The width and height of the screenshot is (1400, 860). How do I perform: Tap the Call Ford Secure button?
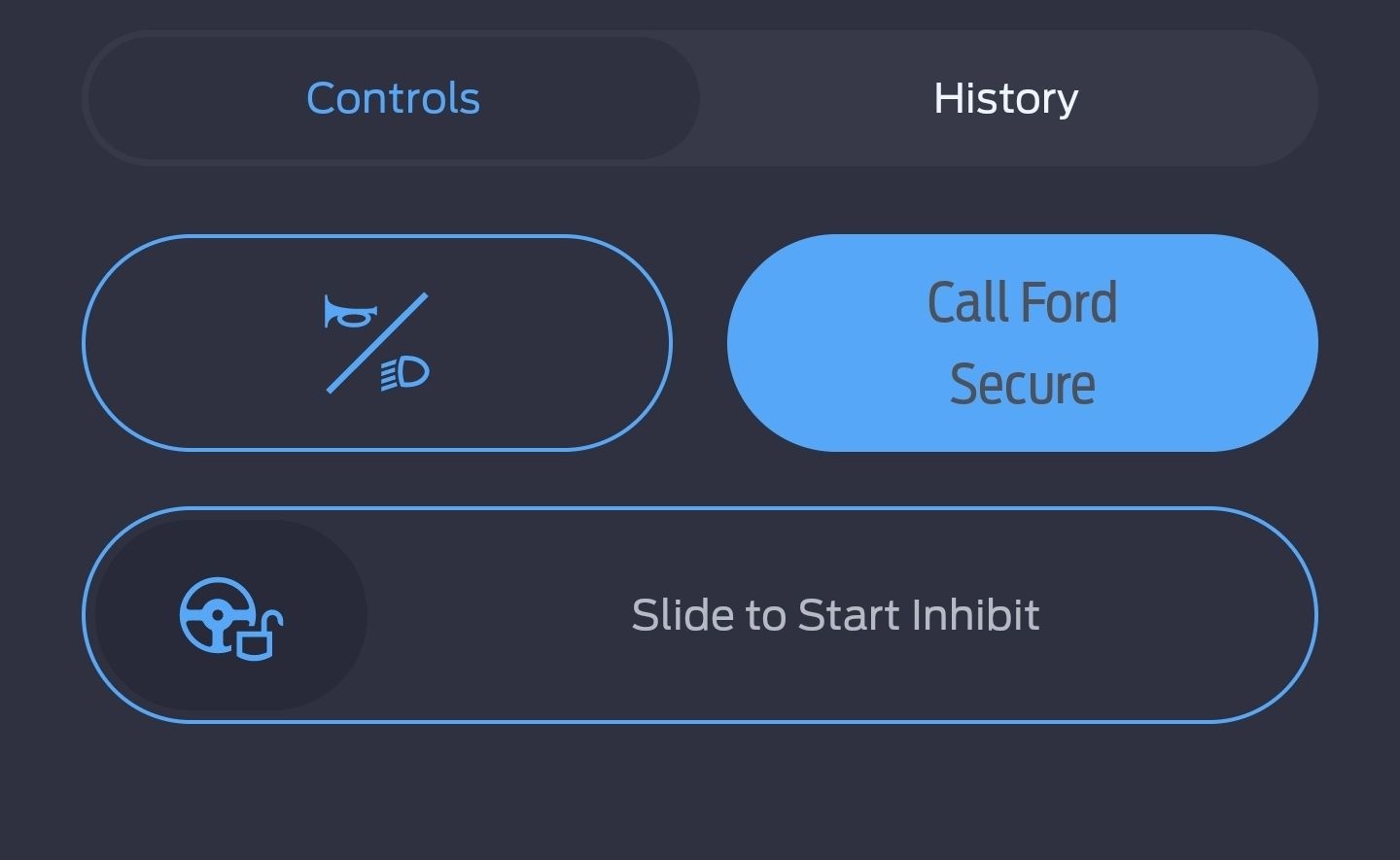(1022, 342)
